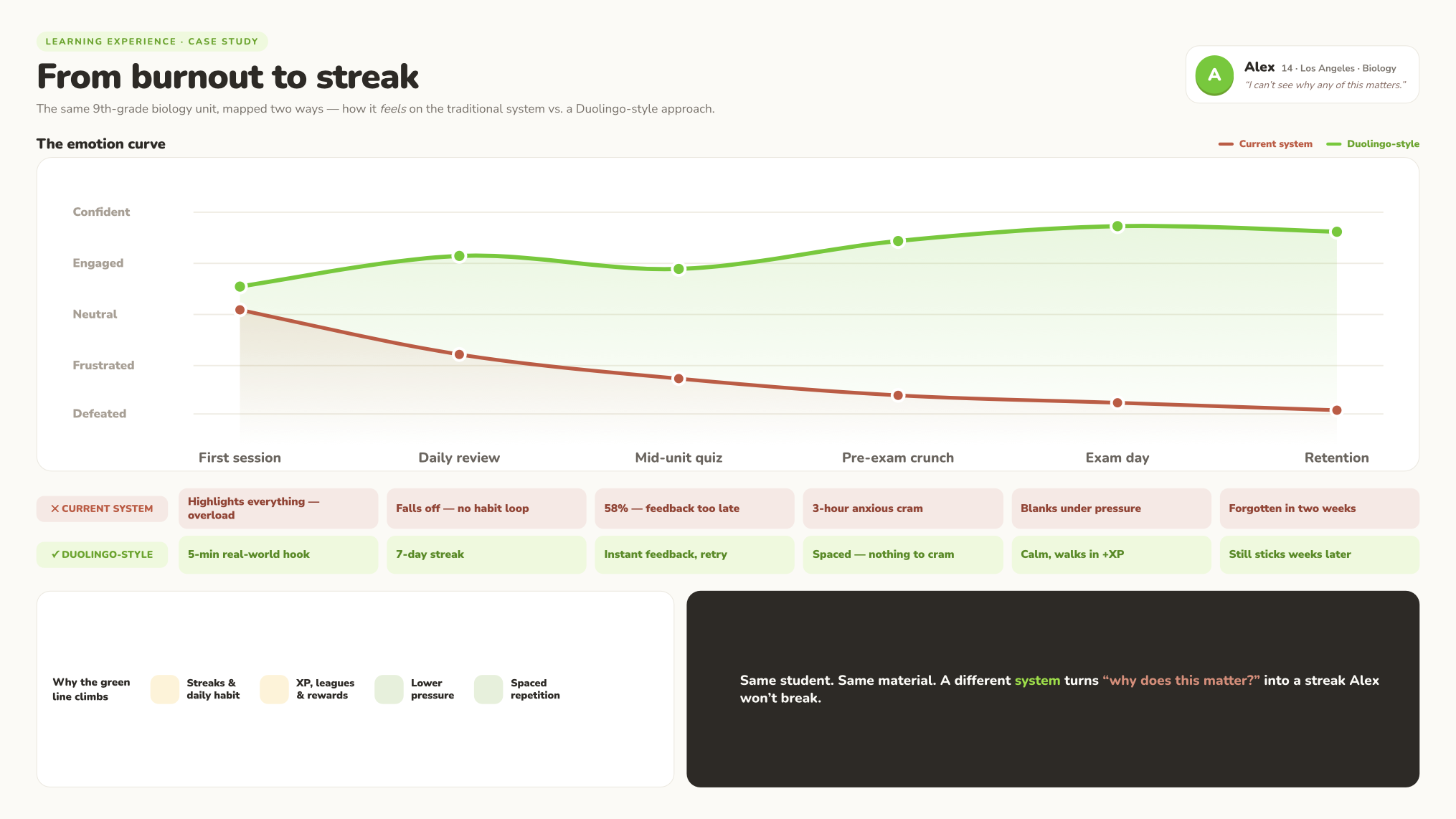Select the Current System row label

tap(102, 508)
